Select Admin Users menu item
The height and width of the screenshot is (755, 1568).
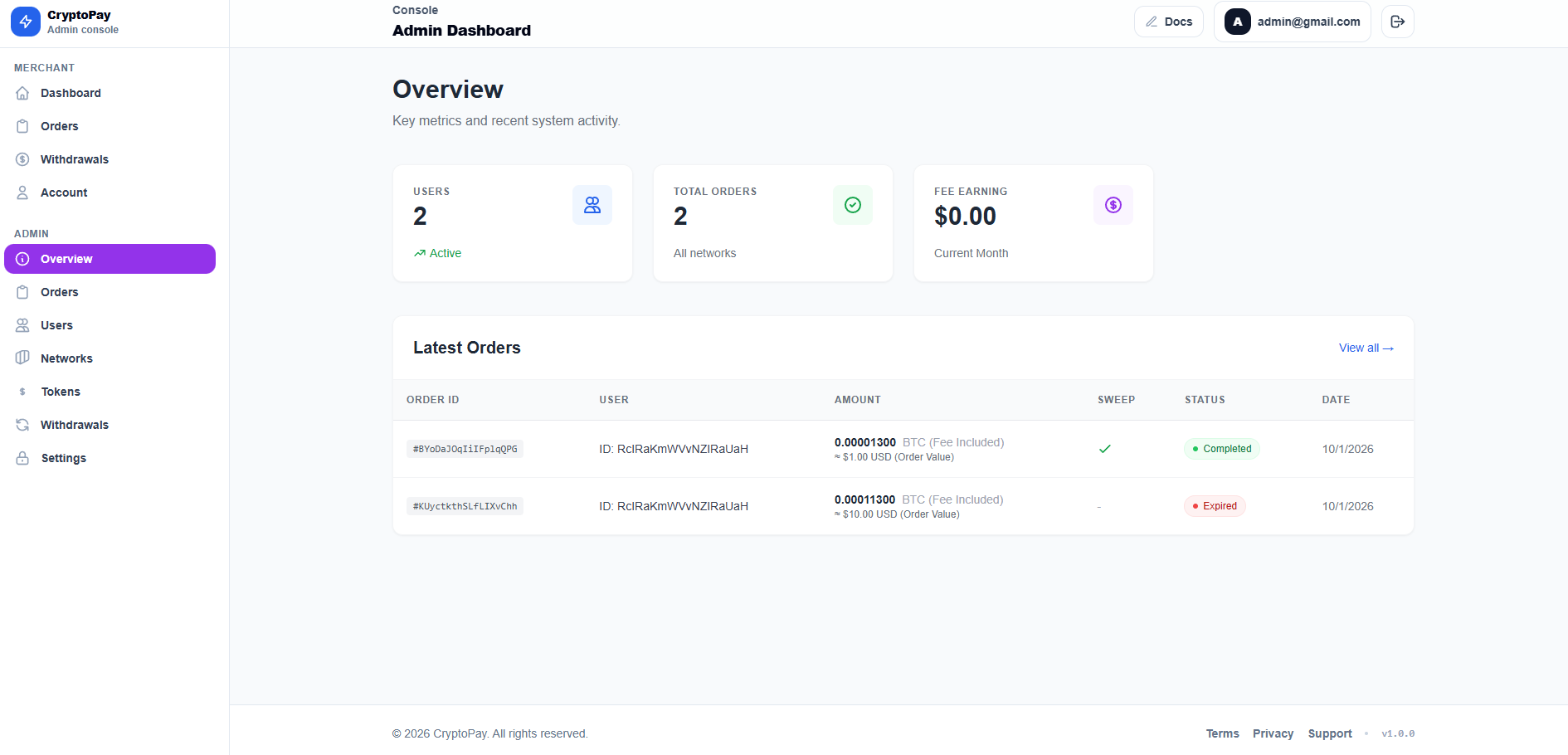(56, 325)
